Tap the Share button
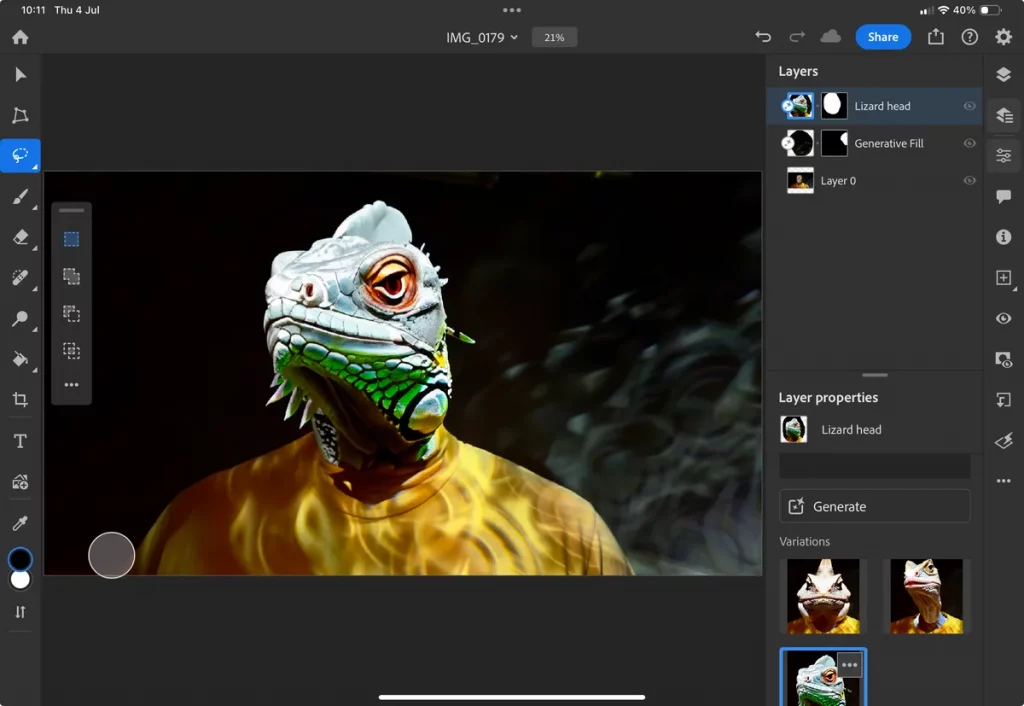The image size is (1024, 706). click(x=883, y=36)
